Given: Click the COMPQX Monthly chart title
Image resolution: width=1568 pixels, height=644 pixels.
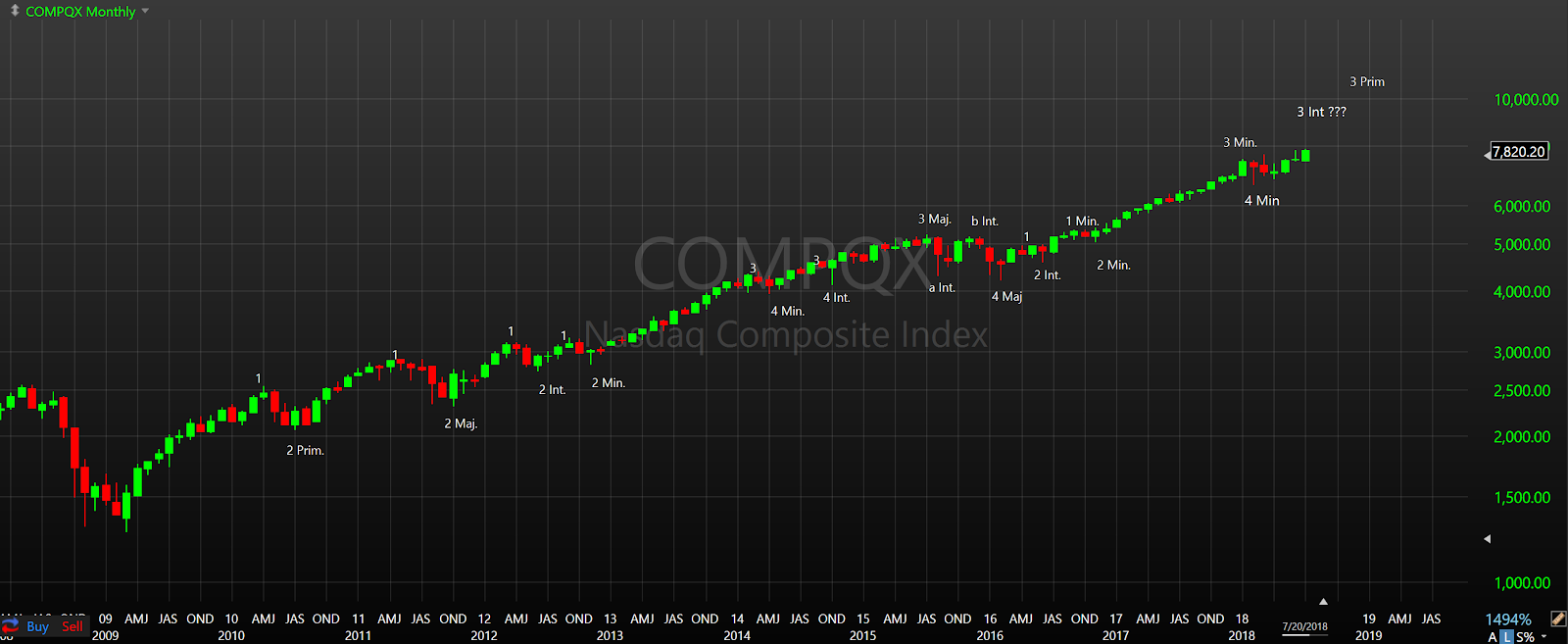Looking at the screenshot, I should click(80, 12).
